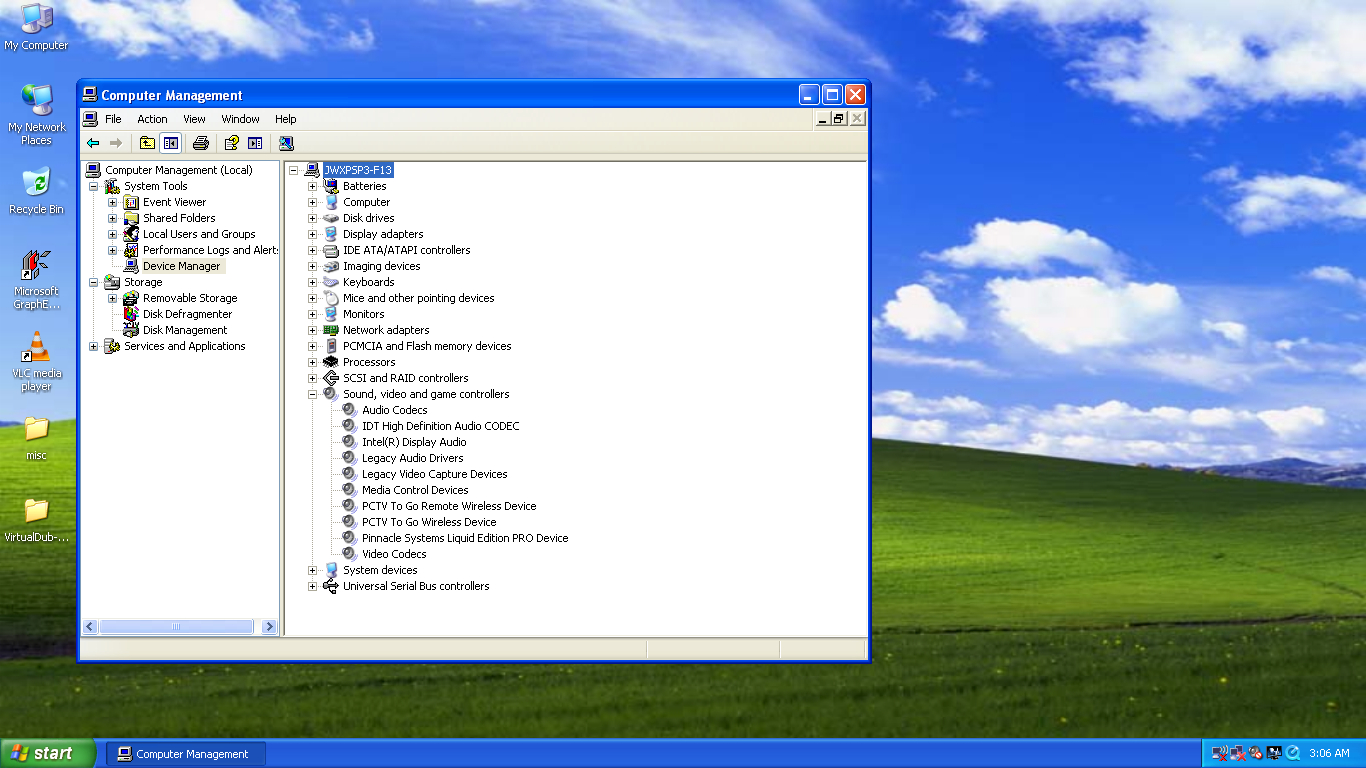This screenshot has width=1366, height=768.
Task: Collapse the Storage tree node
Action: [x=93, y=282]
